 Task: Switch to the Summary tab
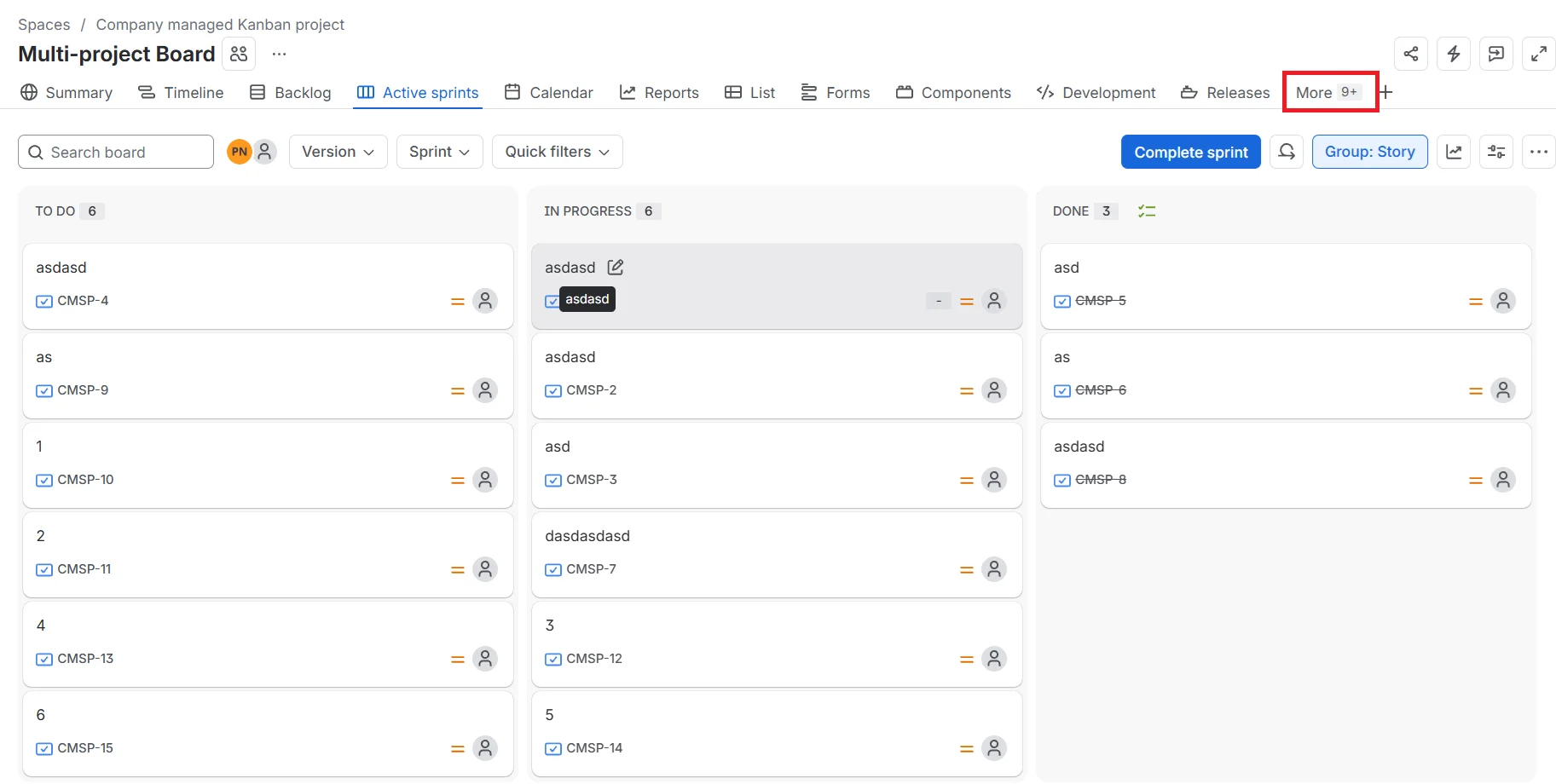(x=67, y=92)
